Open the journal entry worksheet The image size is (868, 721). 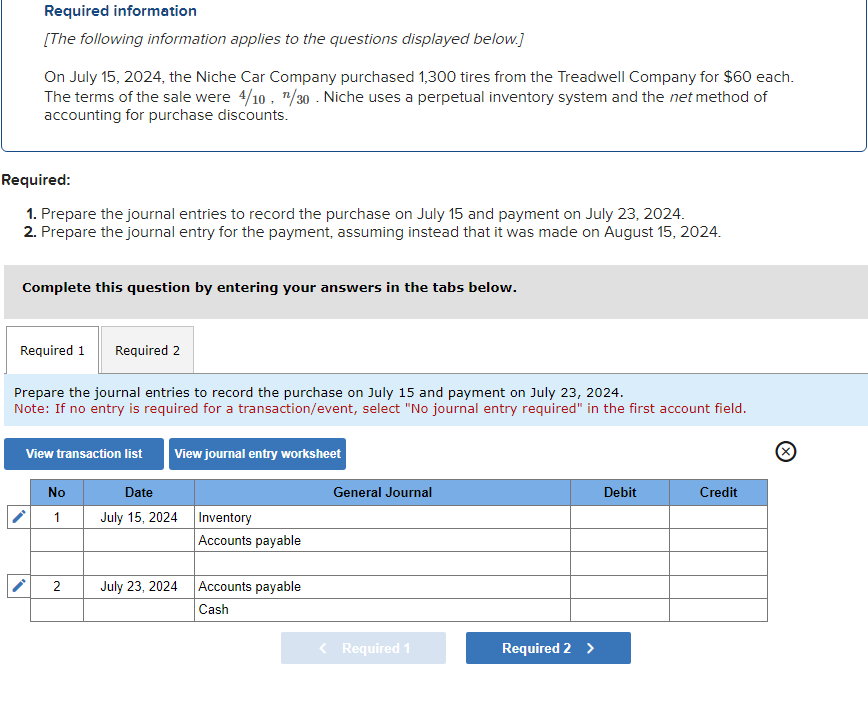[x=257, y=454]
